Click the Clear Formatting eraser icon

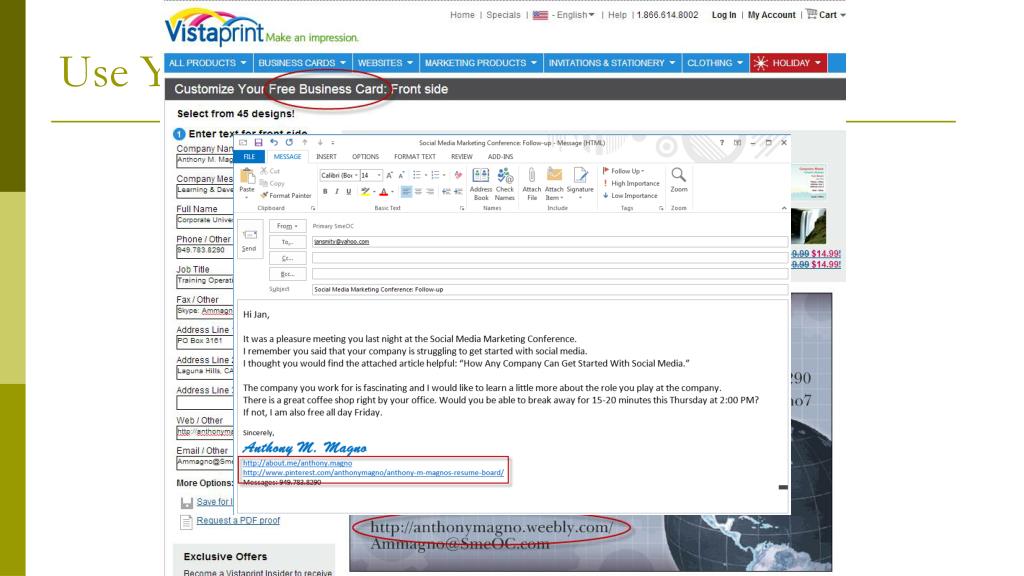(x=458, y=175)
